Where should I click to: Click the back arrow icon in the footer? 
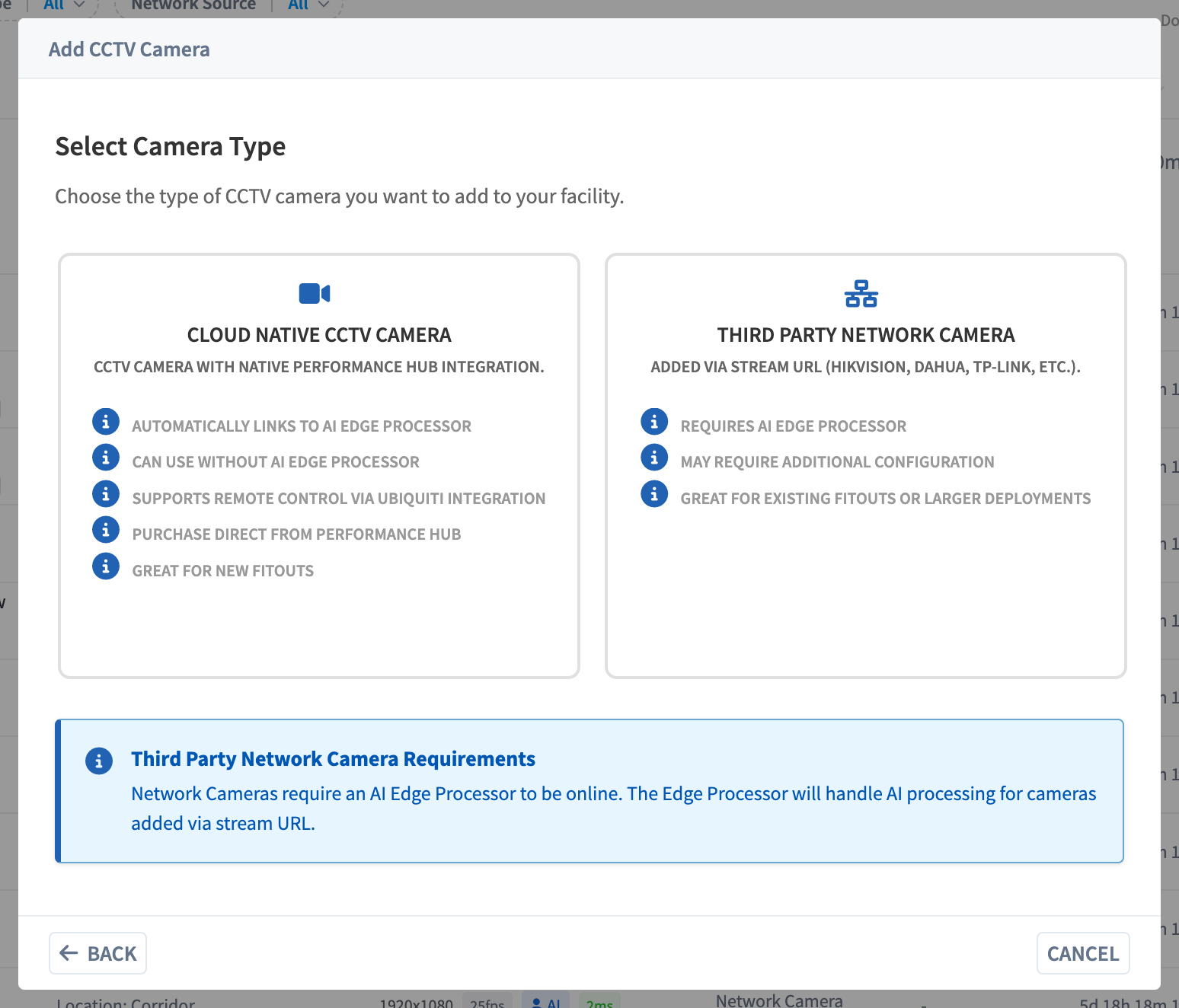click(x=69, y=952)
